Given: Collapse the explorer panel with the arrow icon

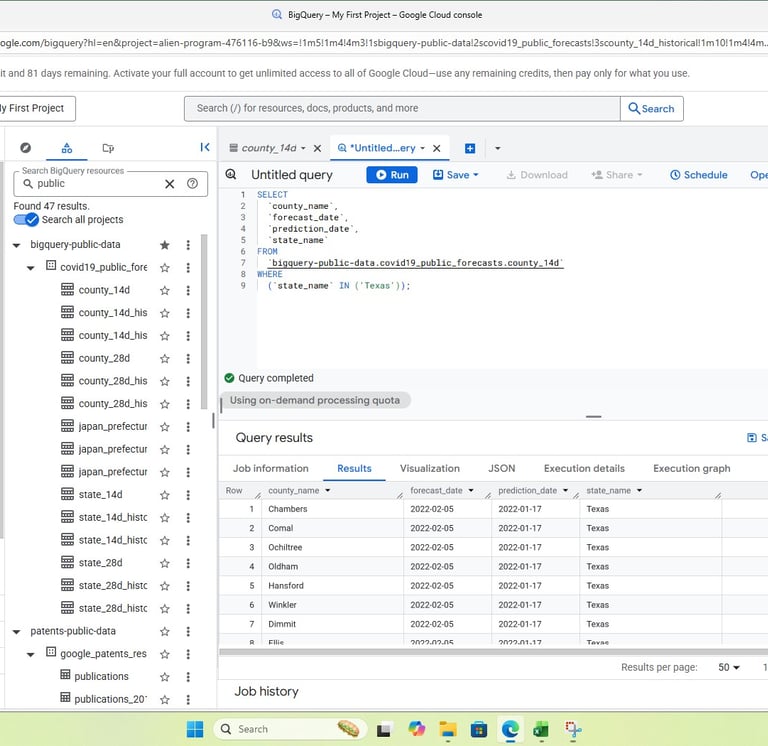Looking at the screenshot, I should coord(205,147).
